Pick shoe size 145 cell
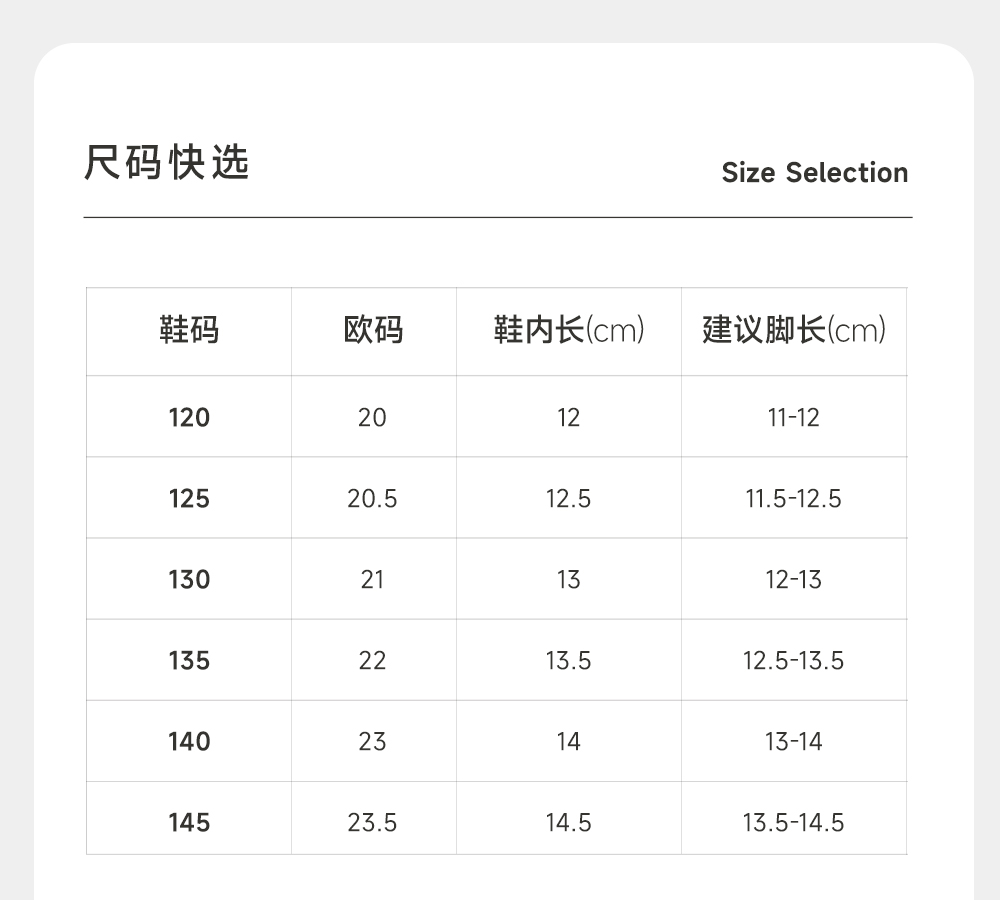This screenshot has width=1000, height=900. click(x=189, y=822)
